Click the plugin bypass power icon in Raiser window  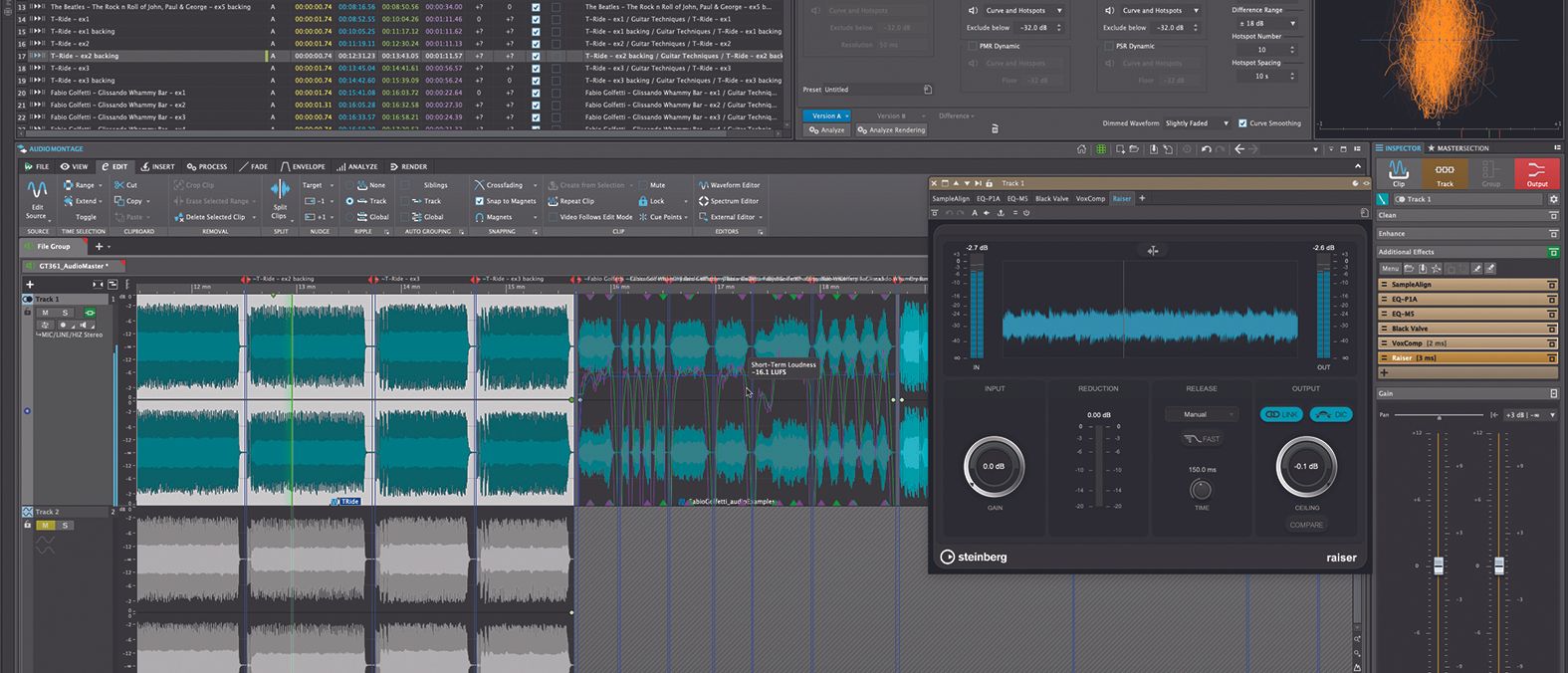tap(1026, 212)
